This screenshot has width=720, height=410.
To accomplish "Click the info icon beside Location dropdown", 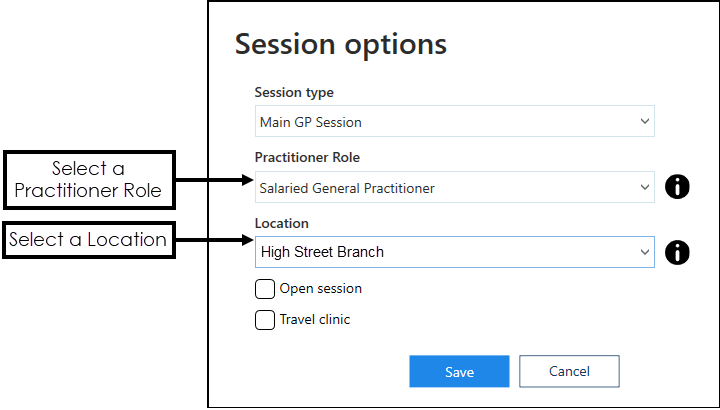I will point(677,252).
